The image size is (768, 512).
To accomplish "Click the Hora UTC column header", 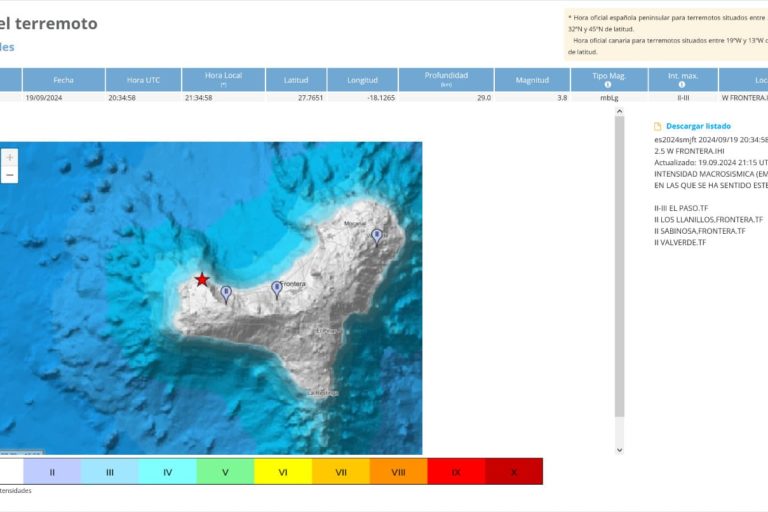I will pos(143,80).
